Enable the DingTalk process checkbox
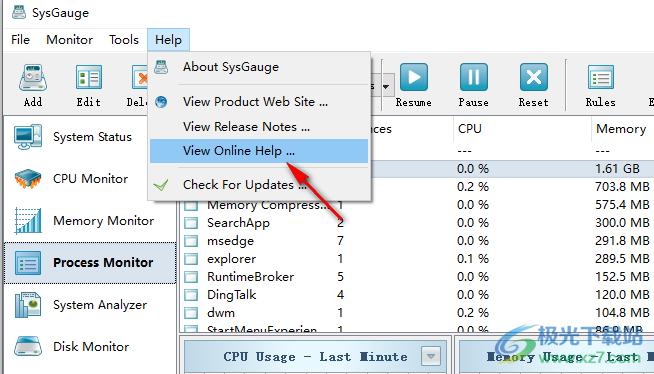654x374 pixels. pyautogui.click(x=191, y=295)
